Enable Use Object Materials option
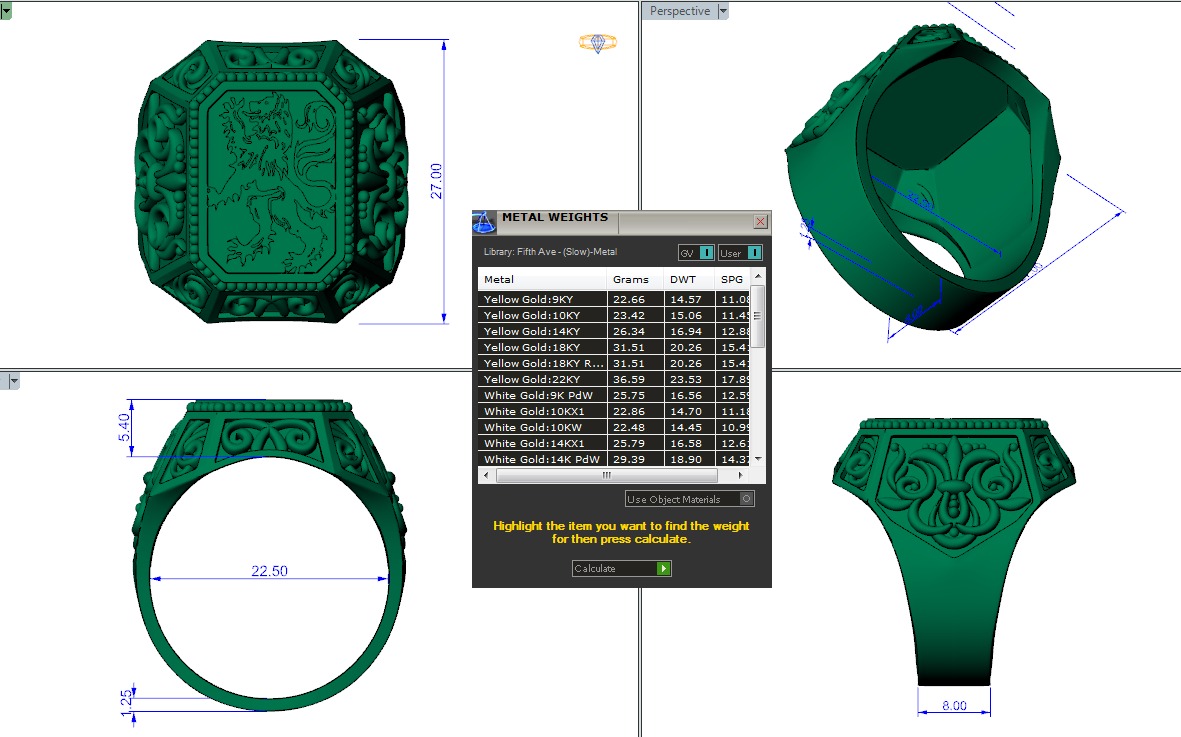1181x737 pixels. 747,499
